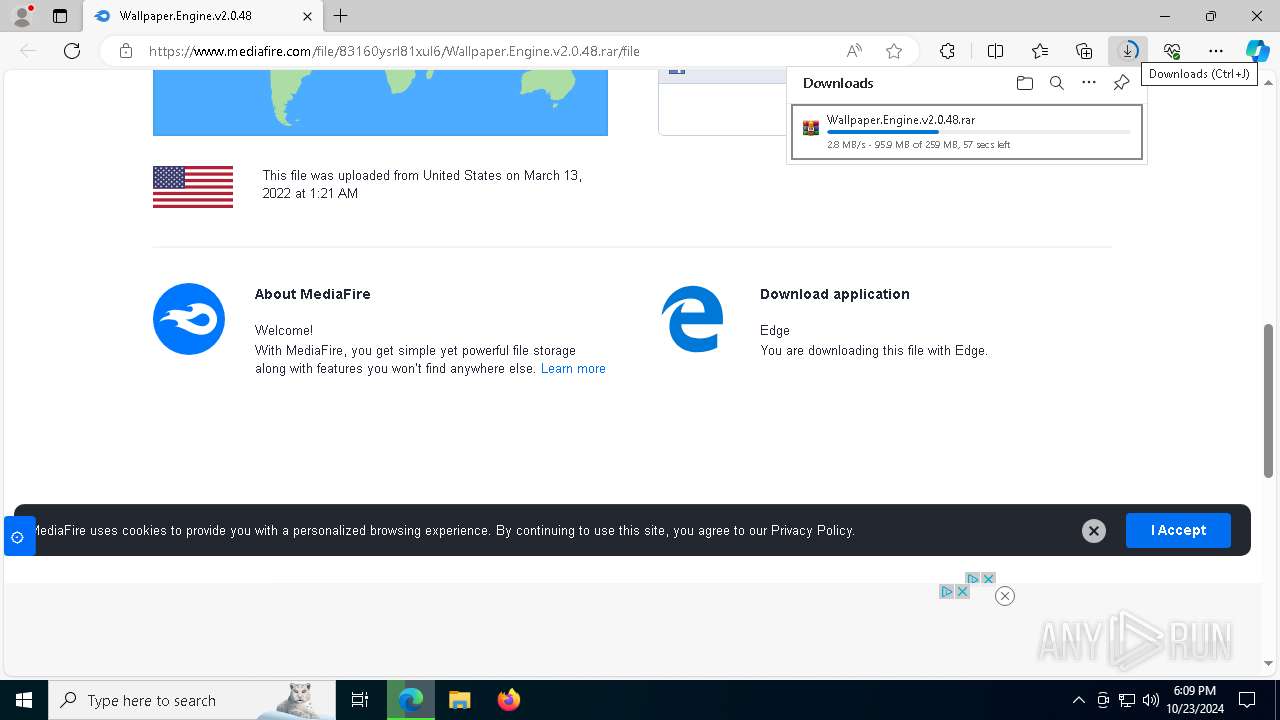Open File Explorer from taskbar
The height and width of the screenshot is (720, 1280).
click(459, 700)
